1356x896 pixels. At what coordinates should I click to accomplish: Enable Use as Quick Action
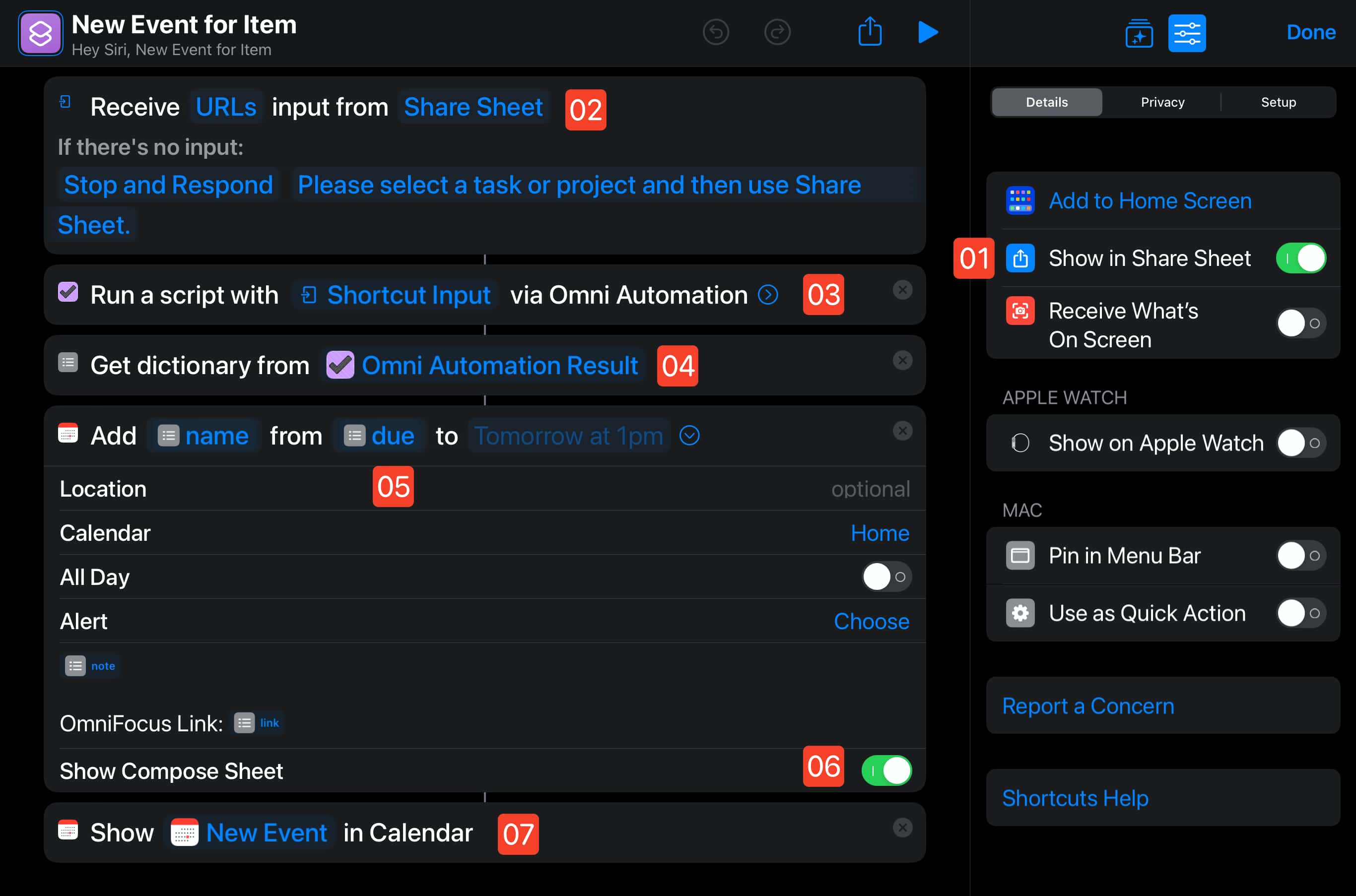(1301, 613)
